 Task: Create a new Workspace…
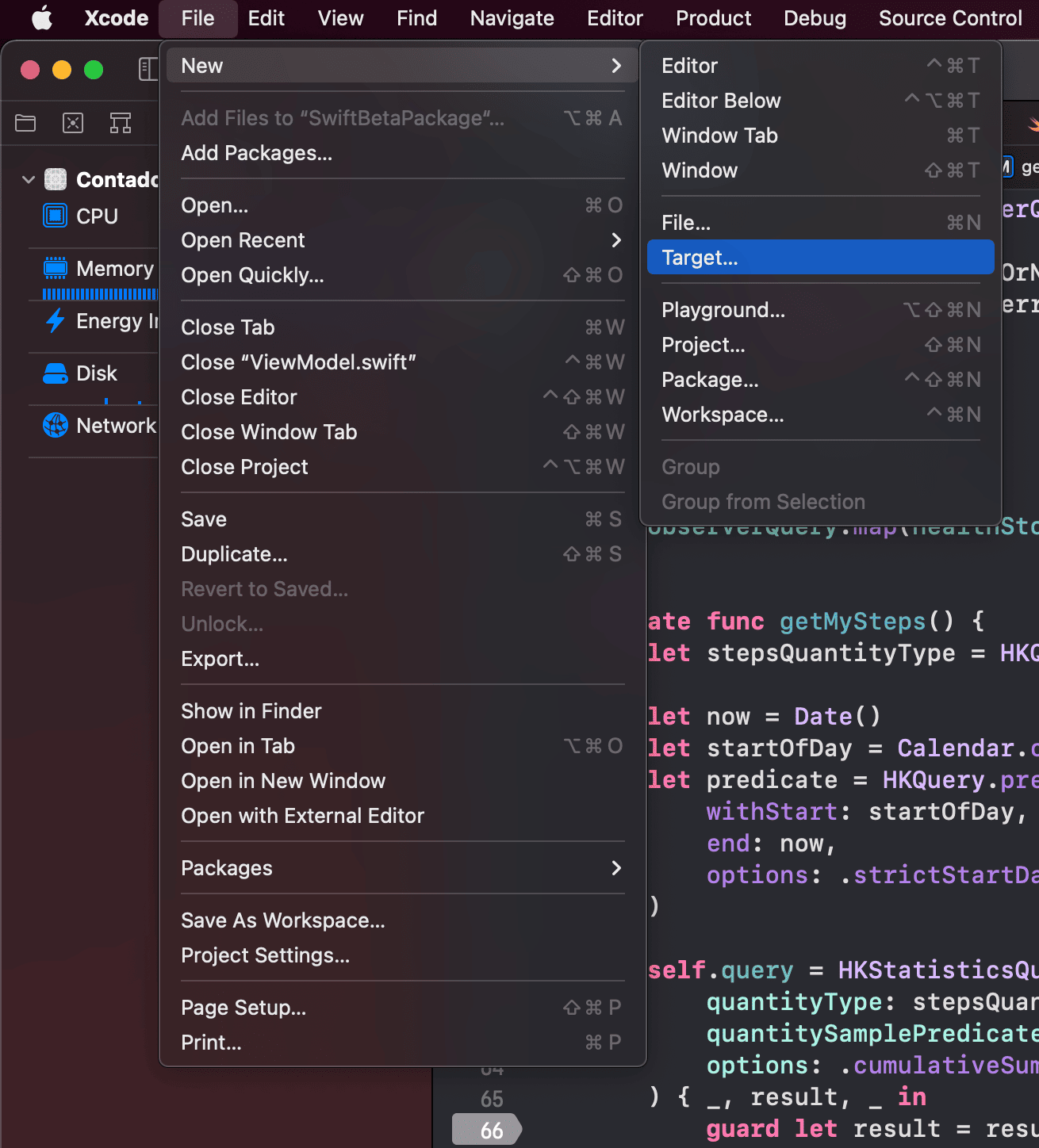821,415
